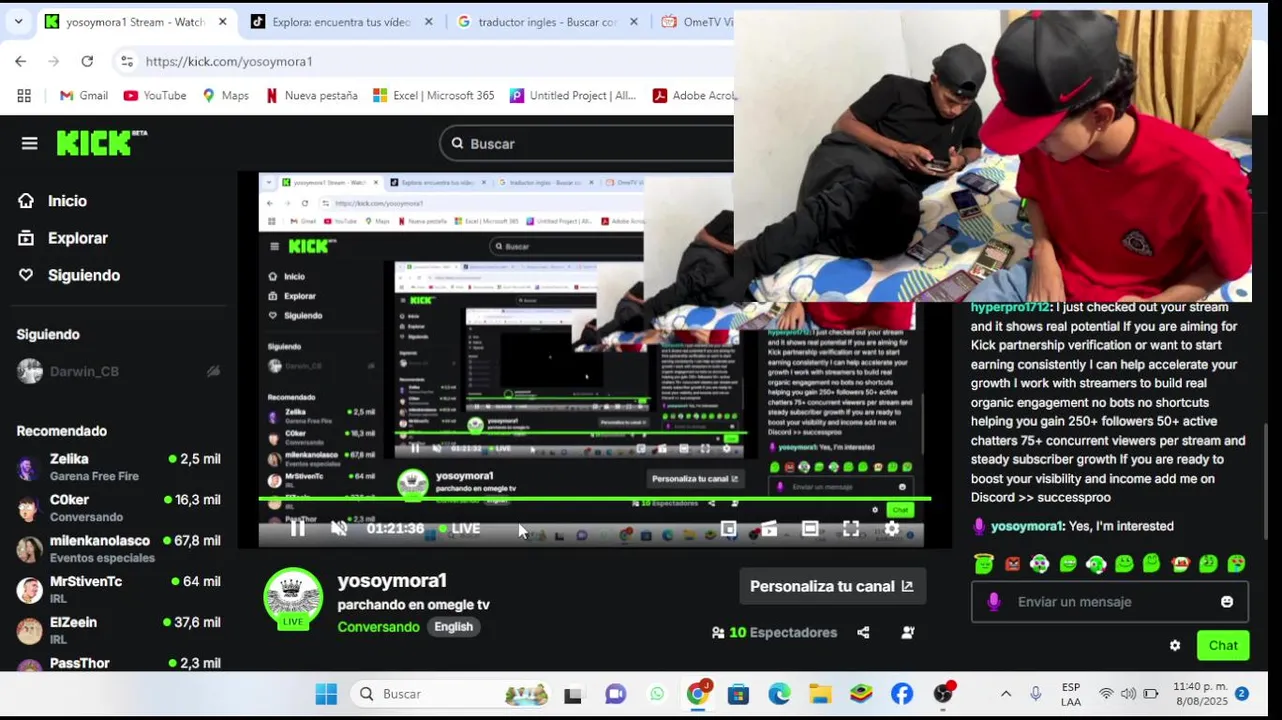Screen dimensions: 1282x720
Task: Toggle fullscreen on the stream player
Action: [851, 529]
